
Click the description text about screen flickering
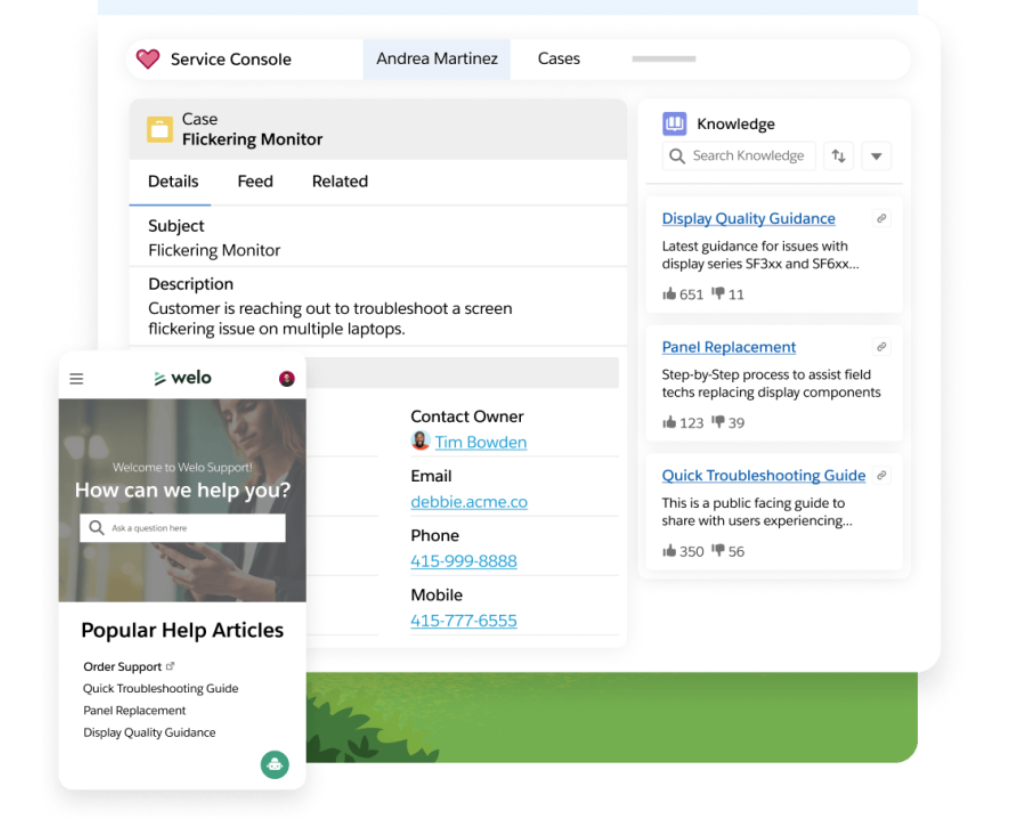(x=330, y=319)
